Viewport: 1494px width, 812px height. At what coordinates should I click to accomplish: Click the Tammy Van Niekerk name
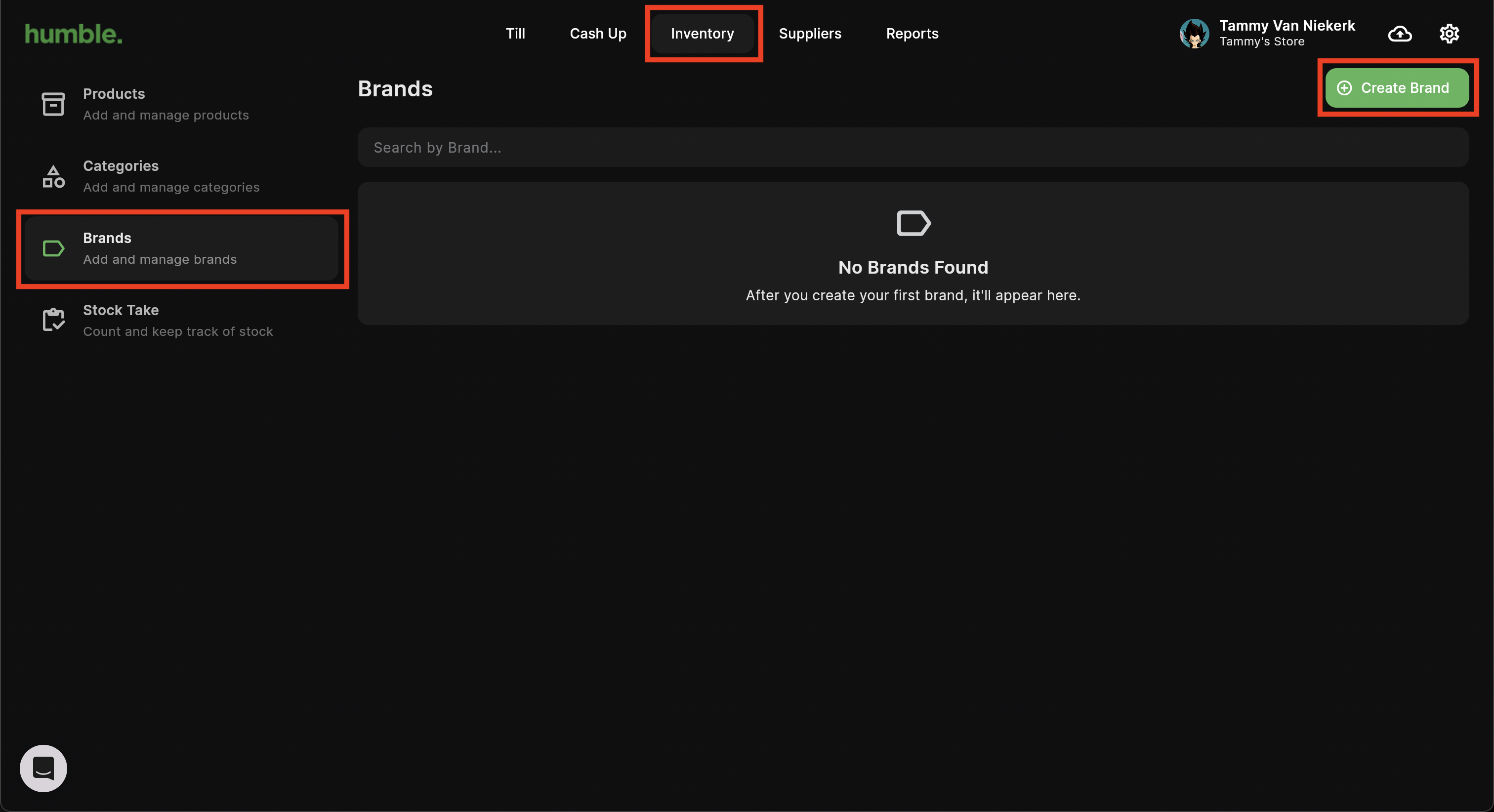[x=1287, y=26]
